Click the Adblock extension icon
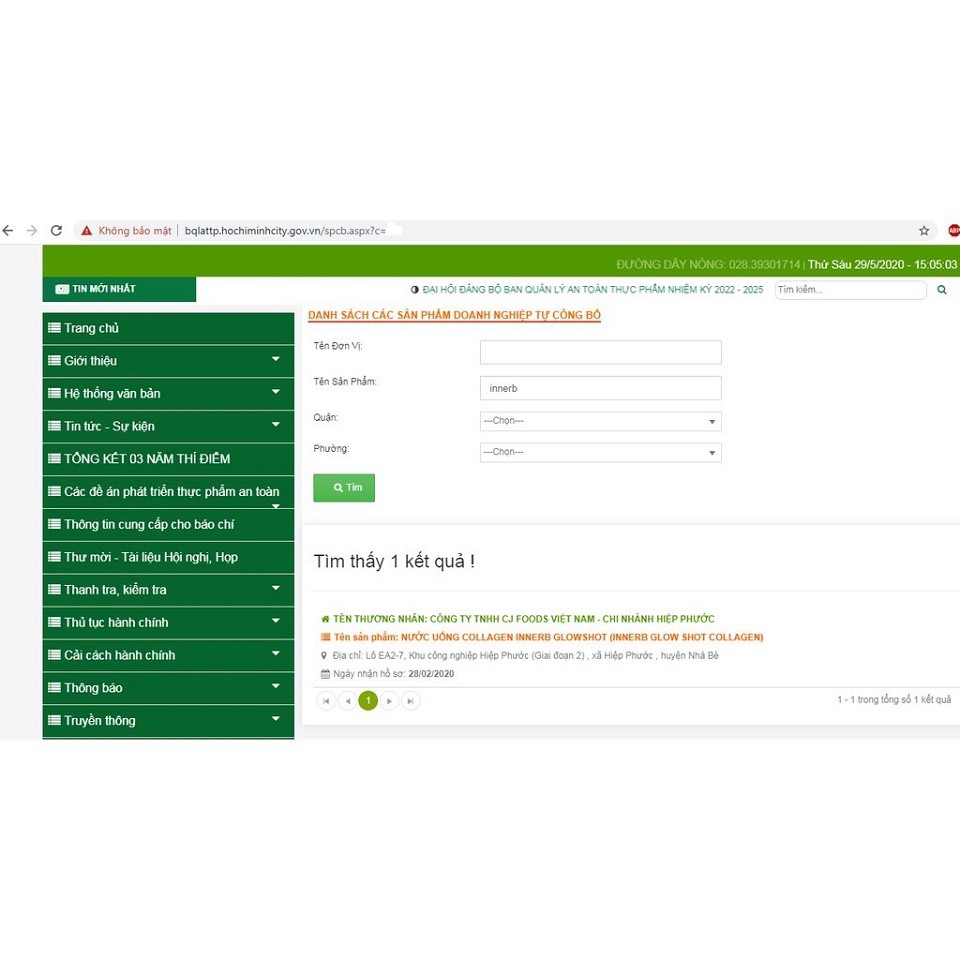This screenshot has height=960, width=960. coord(953,231)
